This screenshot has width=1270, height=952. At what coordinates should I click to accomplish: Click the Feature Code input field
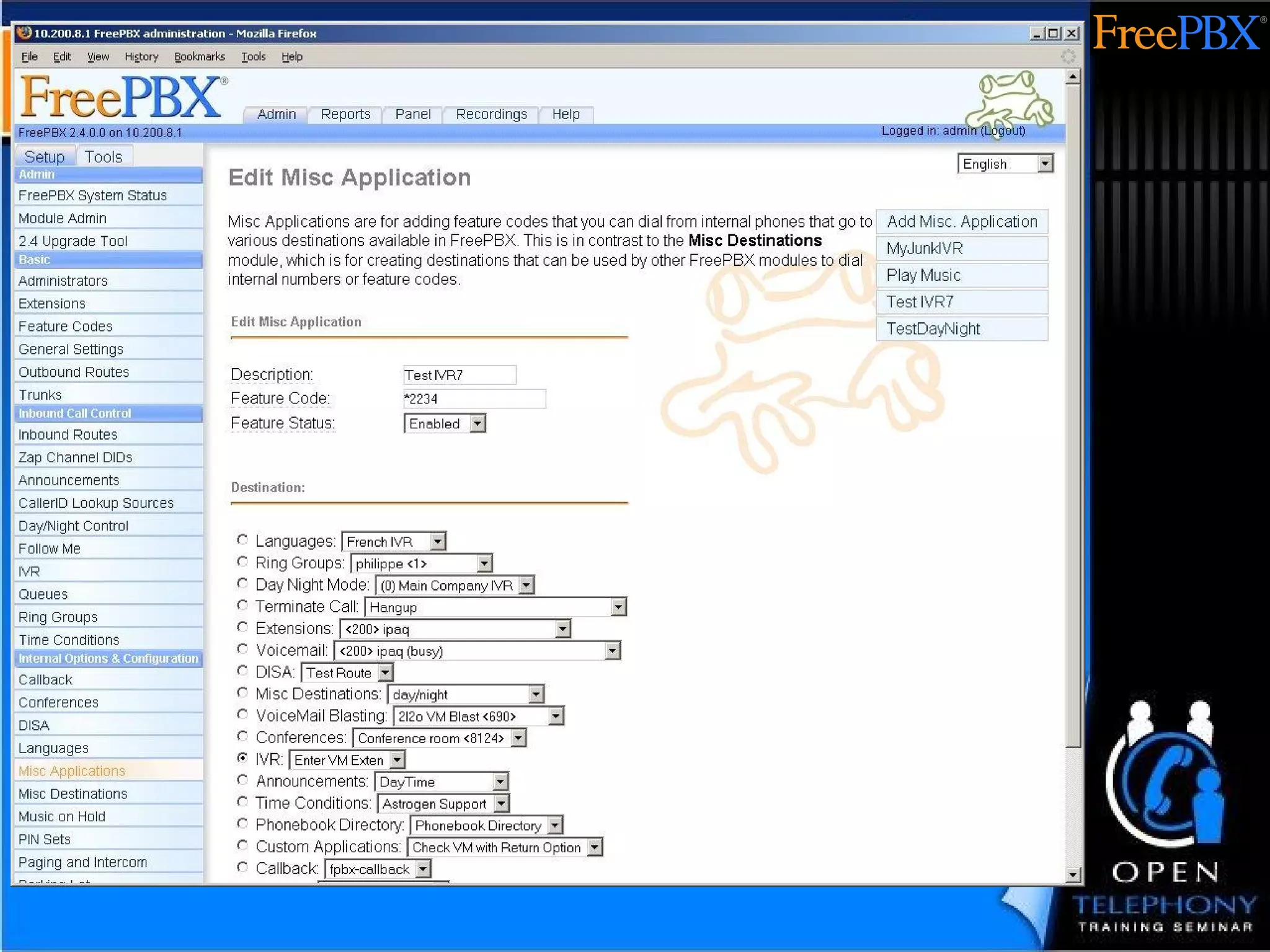pos(474,399)
